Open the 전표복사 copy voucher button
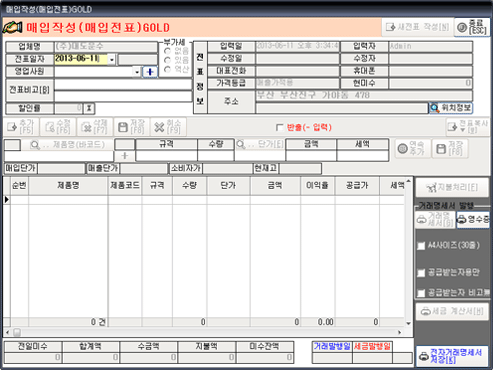493x370 pixels. [x=468, y=127]
